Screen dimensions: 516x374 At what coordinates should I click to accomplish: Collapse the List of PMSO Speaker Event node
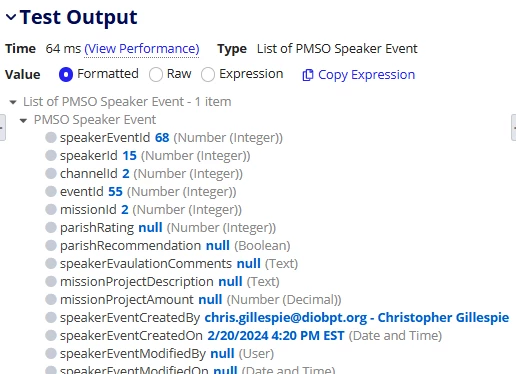point(13,102)
